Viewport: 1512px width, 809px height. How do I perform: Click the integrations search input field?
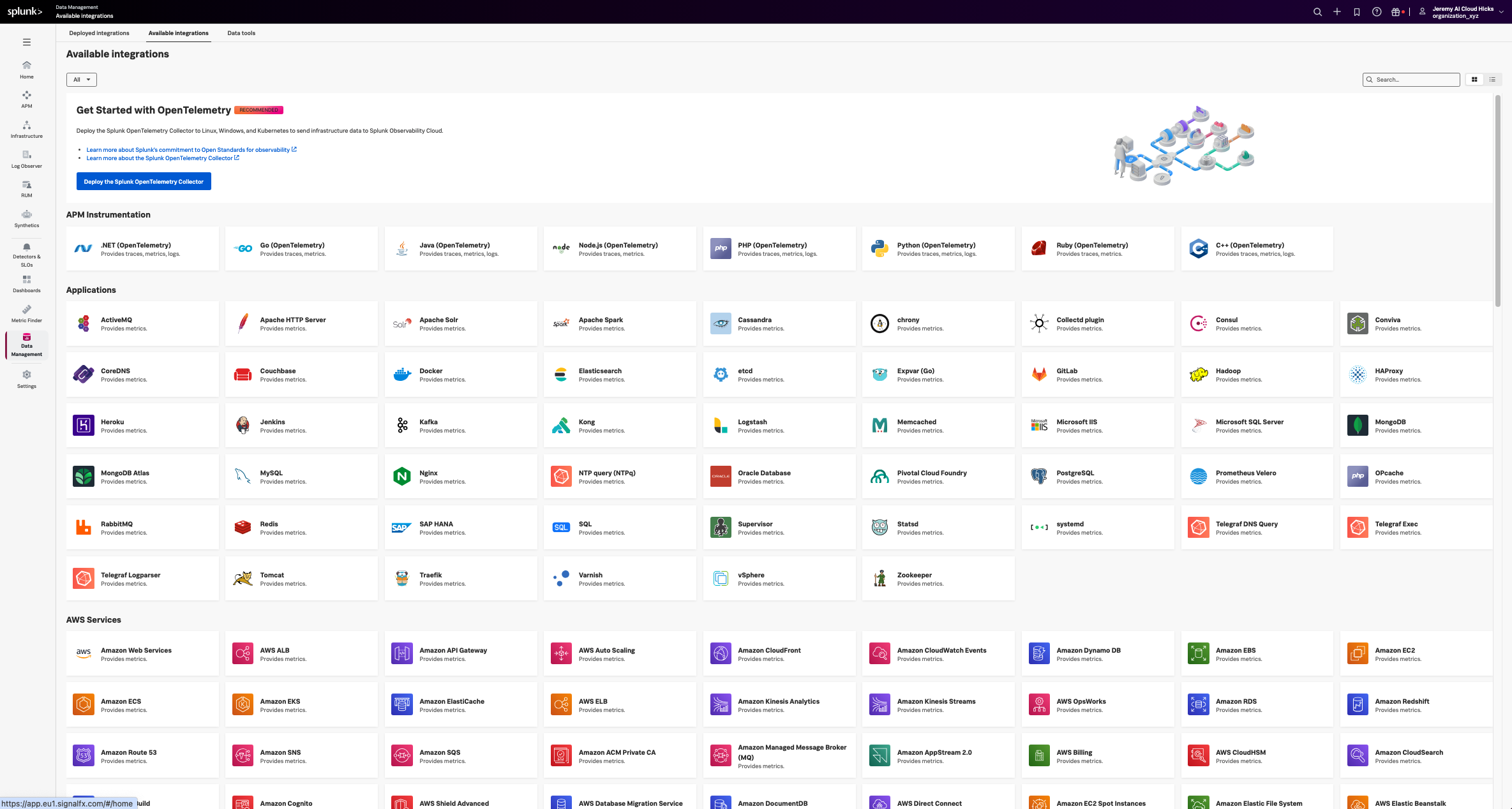coord(1411,79)
